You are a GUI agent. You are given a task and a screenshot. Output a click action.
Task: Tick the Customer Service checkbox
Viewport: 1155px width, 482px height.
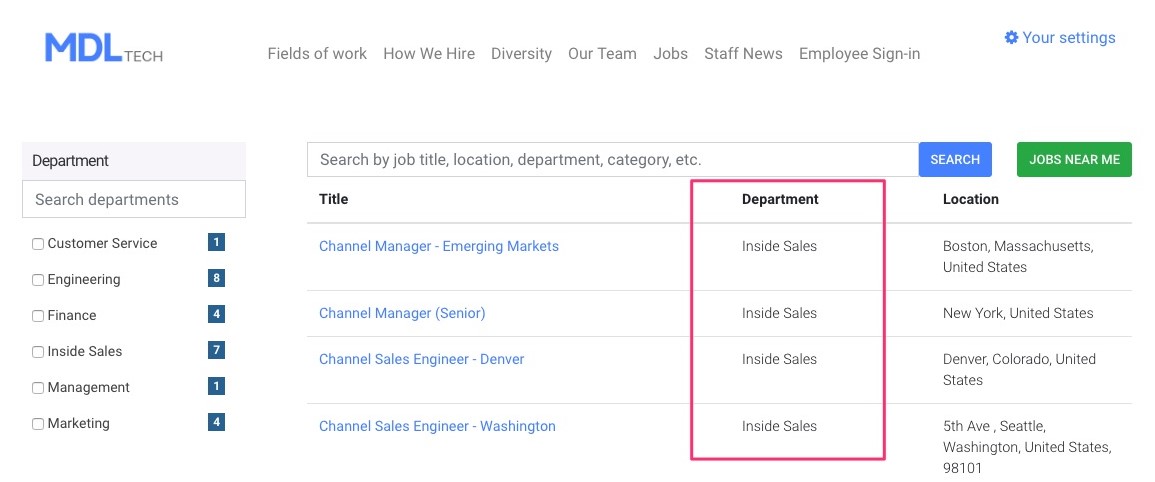38,244
